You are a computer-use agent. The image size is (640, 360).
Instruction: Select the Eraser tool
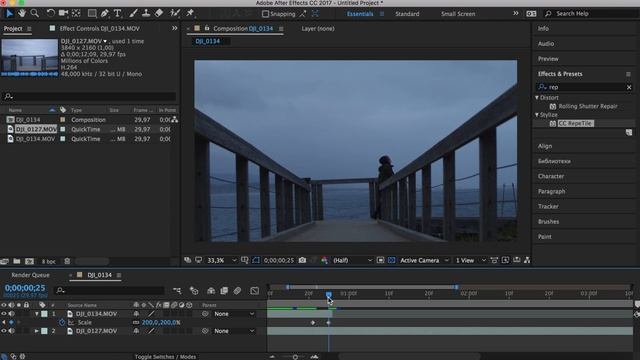159,13
